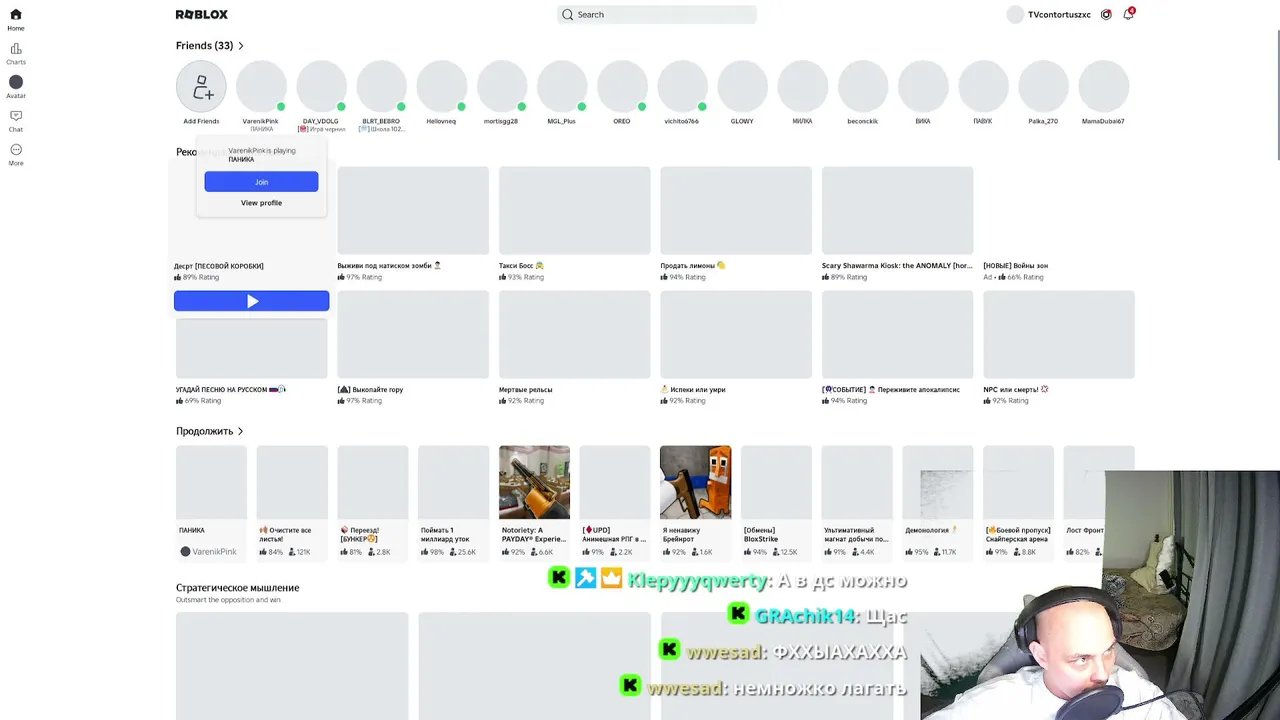Screen dimensions: 1280x720
Task: Open TVcontortuszxc profile avatar
Action: point(1016,15)
